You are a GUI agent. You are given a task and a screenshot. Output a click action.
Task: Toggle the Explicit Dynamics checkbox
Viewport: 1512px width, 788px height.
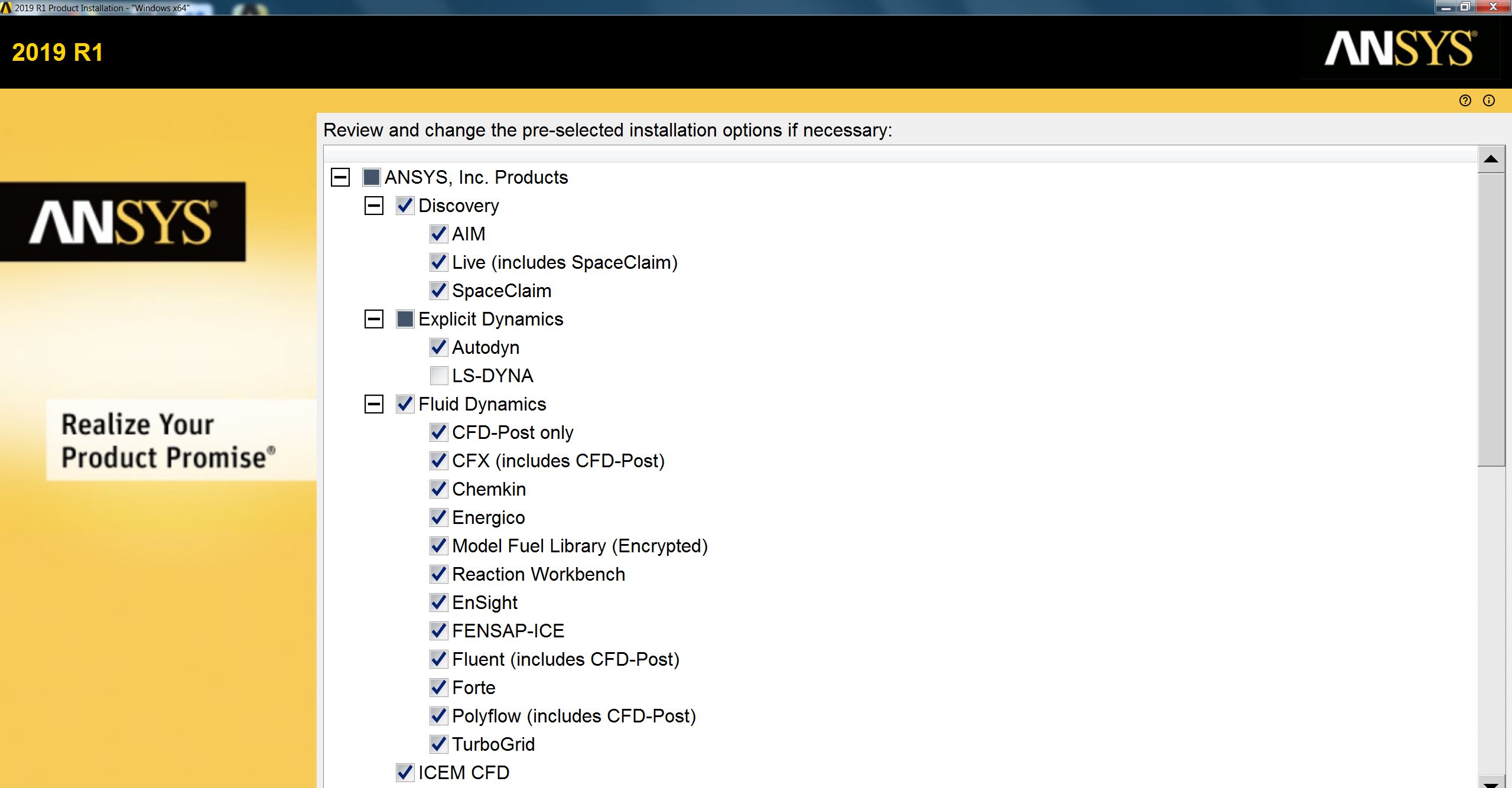[405, 319]
